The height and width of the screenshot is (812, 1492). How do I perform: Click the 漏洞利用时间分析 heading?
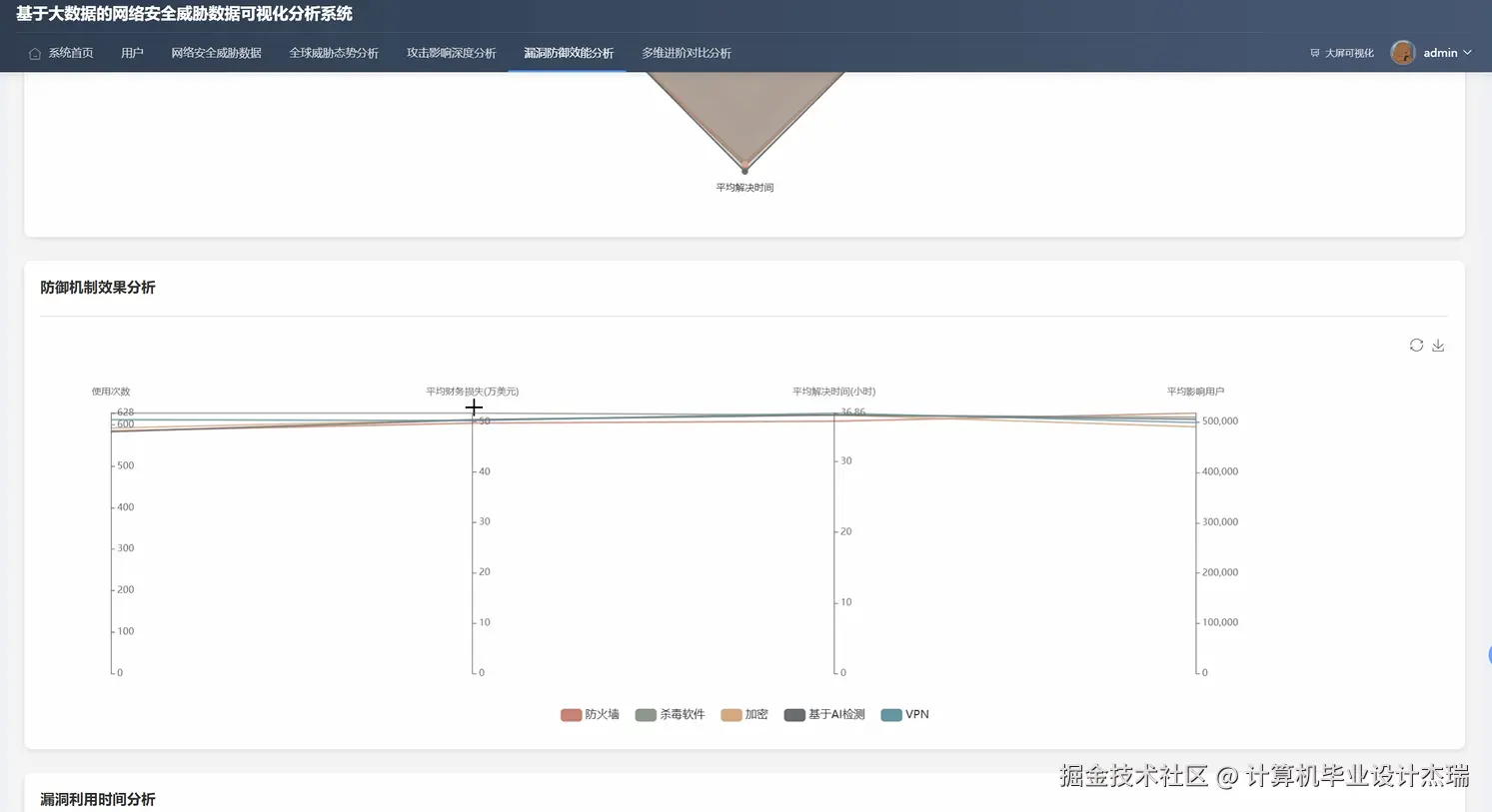tap(98, 799)
